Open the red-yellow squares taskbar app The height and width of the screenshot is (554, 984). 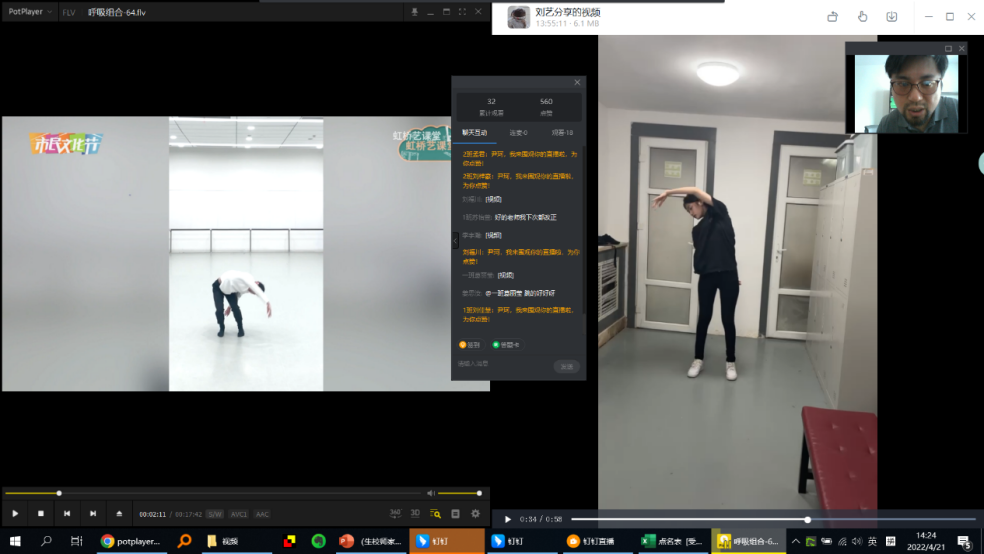(x=289, y=541)
